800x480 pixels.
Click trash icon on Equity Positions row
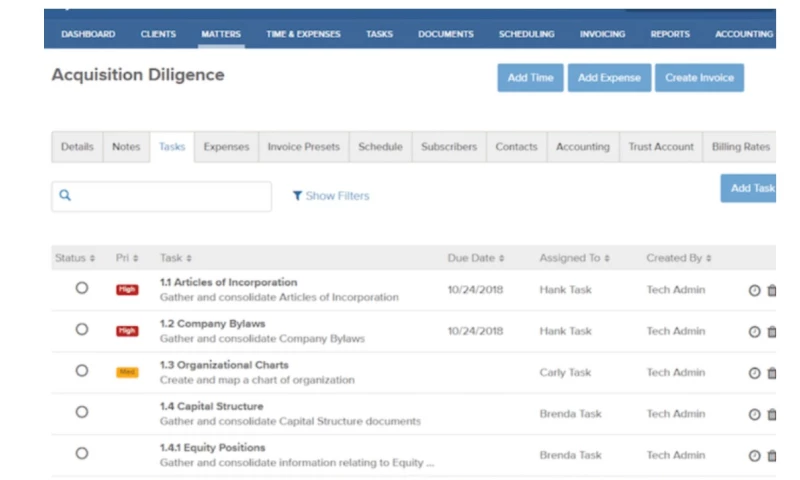pyautogui.click(x=771, y=456)
